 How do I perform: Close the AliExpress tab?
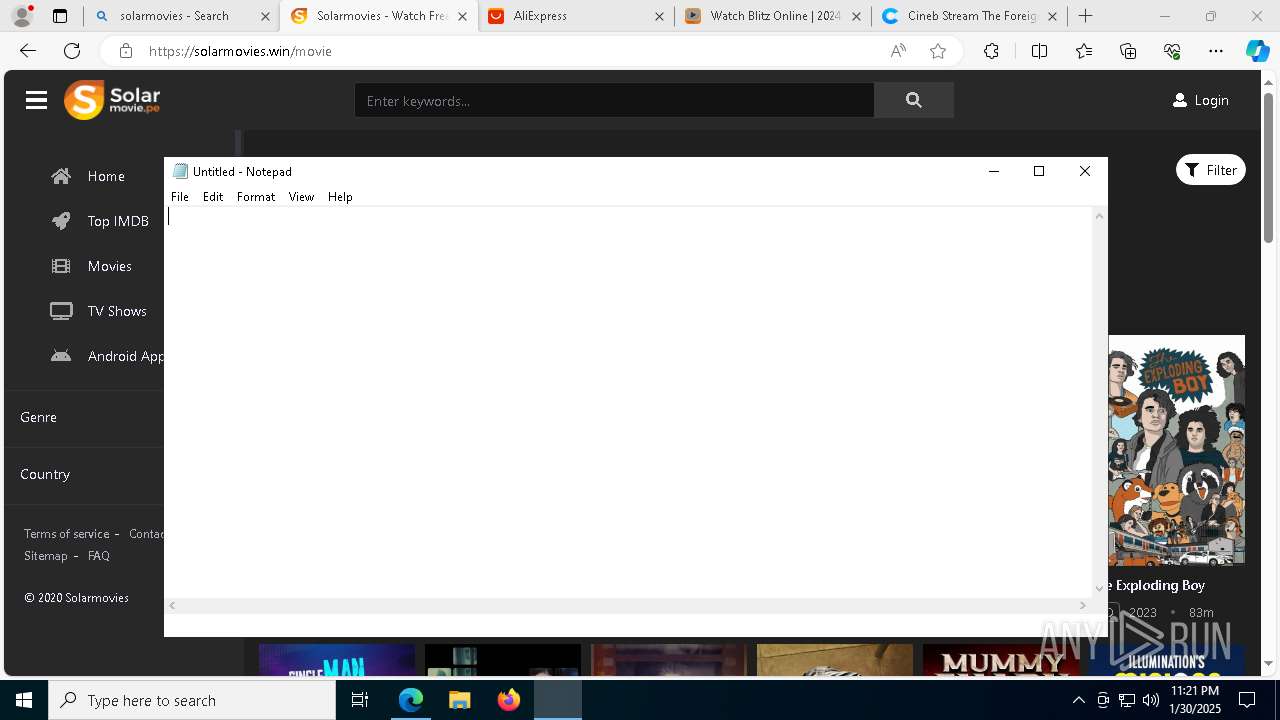659,16
